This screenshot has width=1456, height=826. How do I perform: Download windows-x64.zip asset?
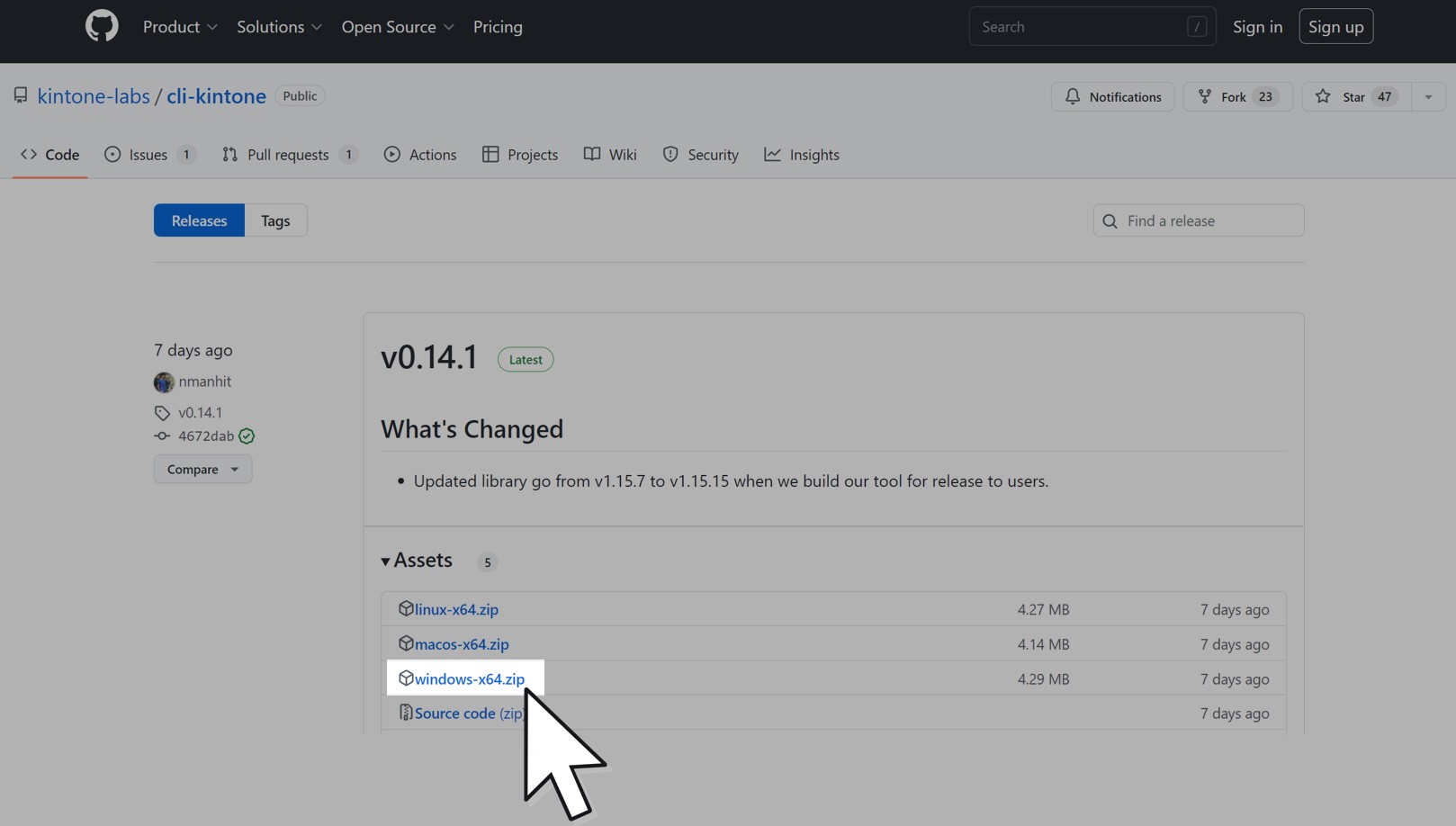pos(469,678)
